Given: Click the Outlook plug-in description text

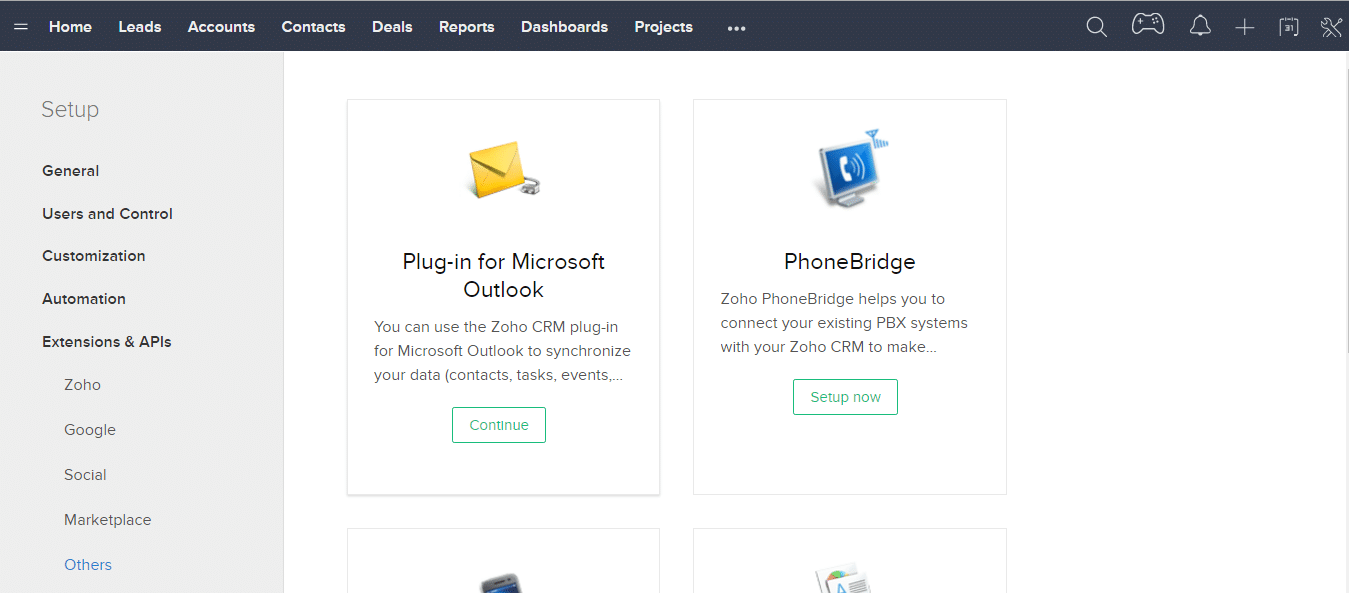Looking at the screenshot, I should point(503,351).
